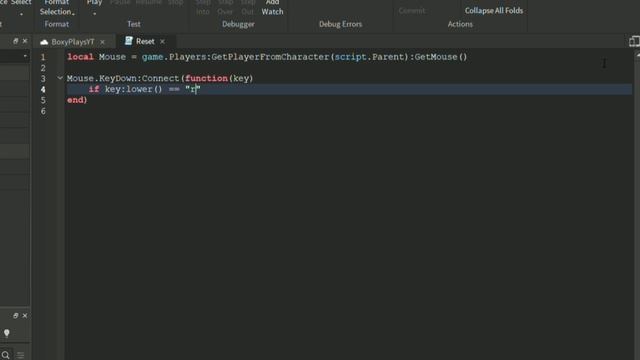This screenshot has width=640, height=360.
Task: Click line number 2 in the gutter
Action: point(43,68)
